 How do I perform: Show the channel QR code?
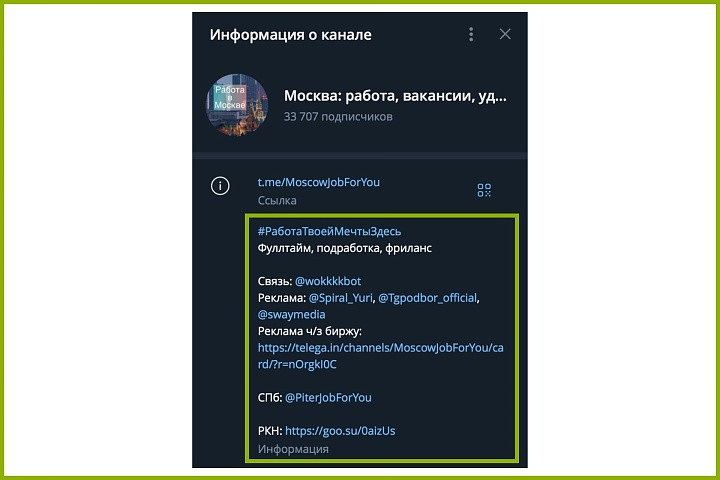click(484, 190)
